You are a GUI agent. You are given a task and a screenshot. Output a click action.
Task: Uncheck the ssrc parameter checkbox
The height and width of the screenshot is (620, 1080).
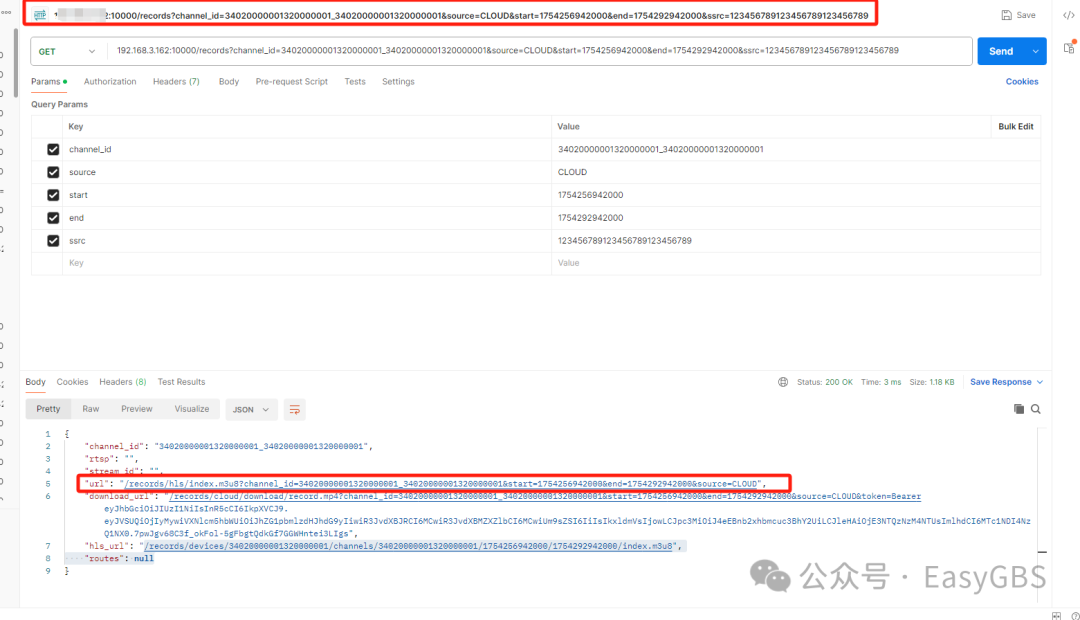53,240
